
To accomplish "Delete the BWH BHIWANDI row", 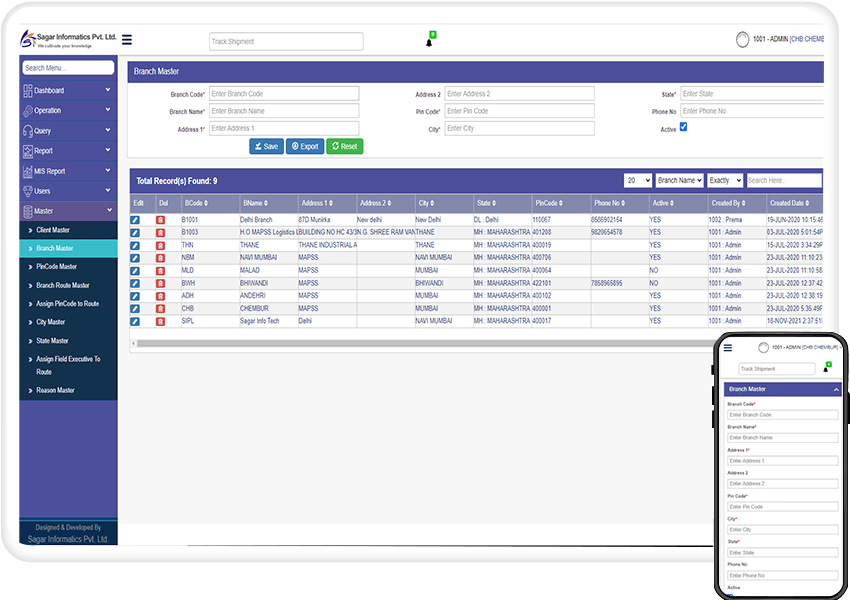I will (160, 283).
